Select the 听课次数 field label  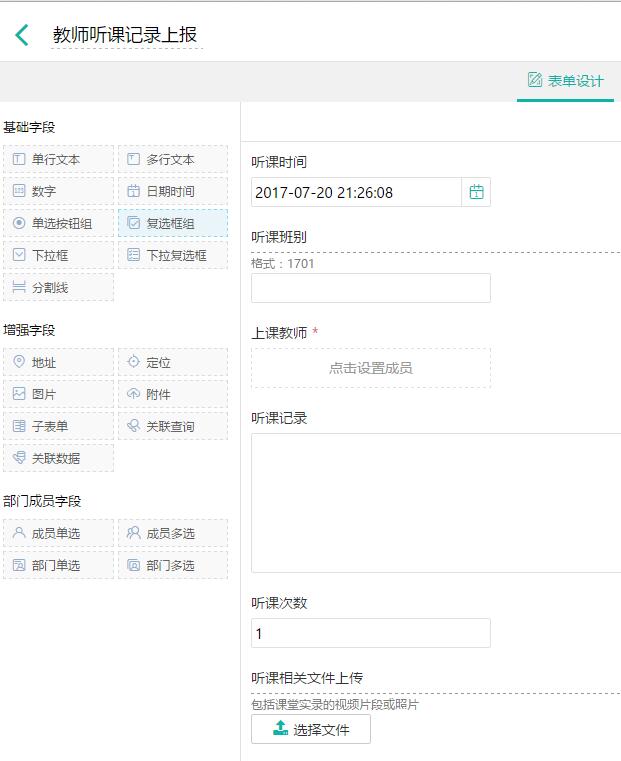point(279,603)
